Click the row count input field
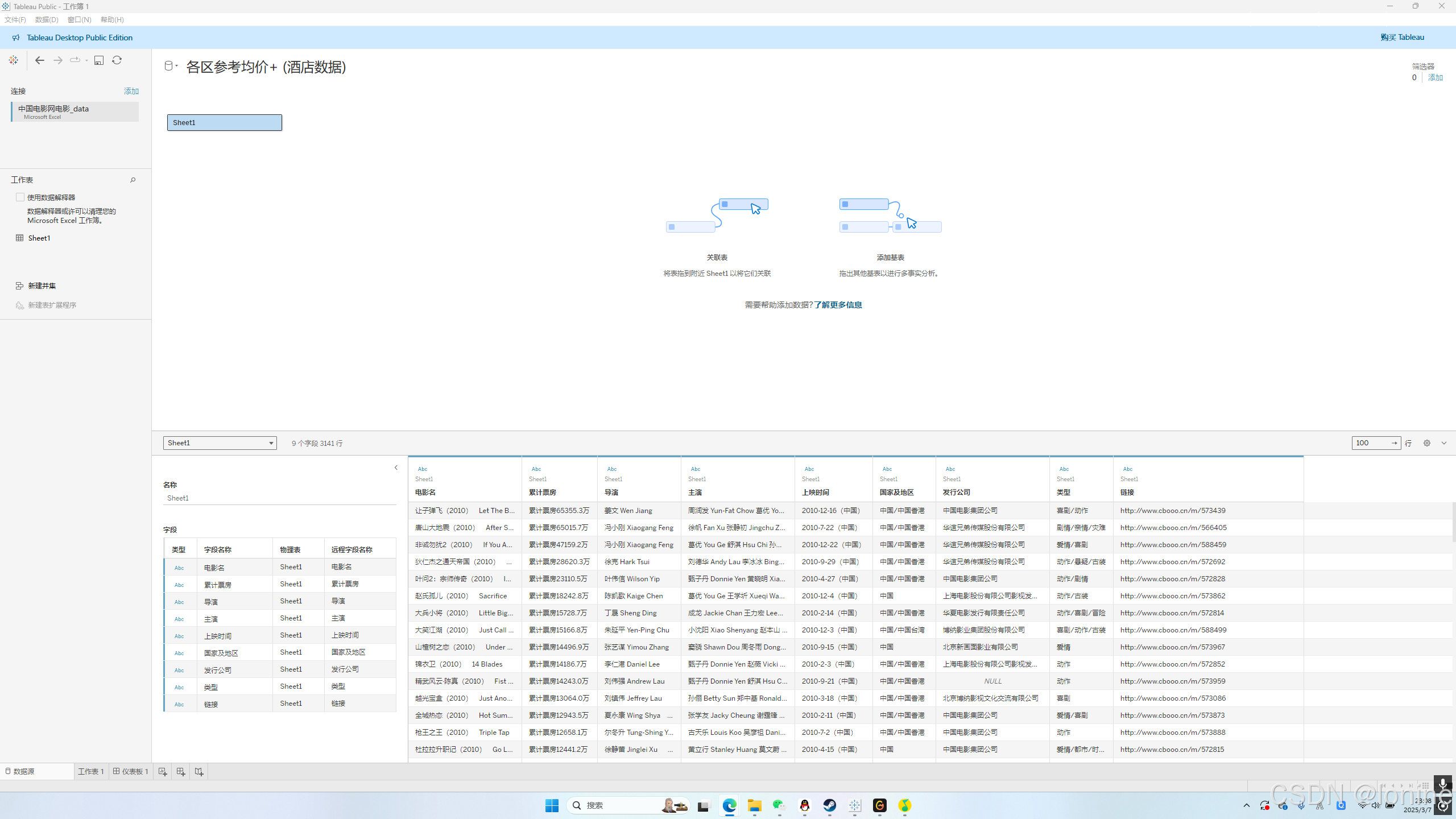 [x=1371, y=443]
